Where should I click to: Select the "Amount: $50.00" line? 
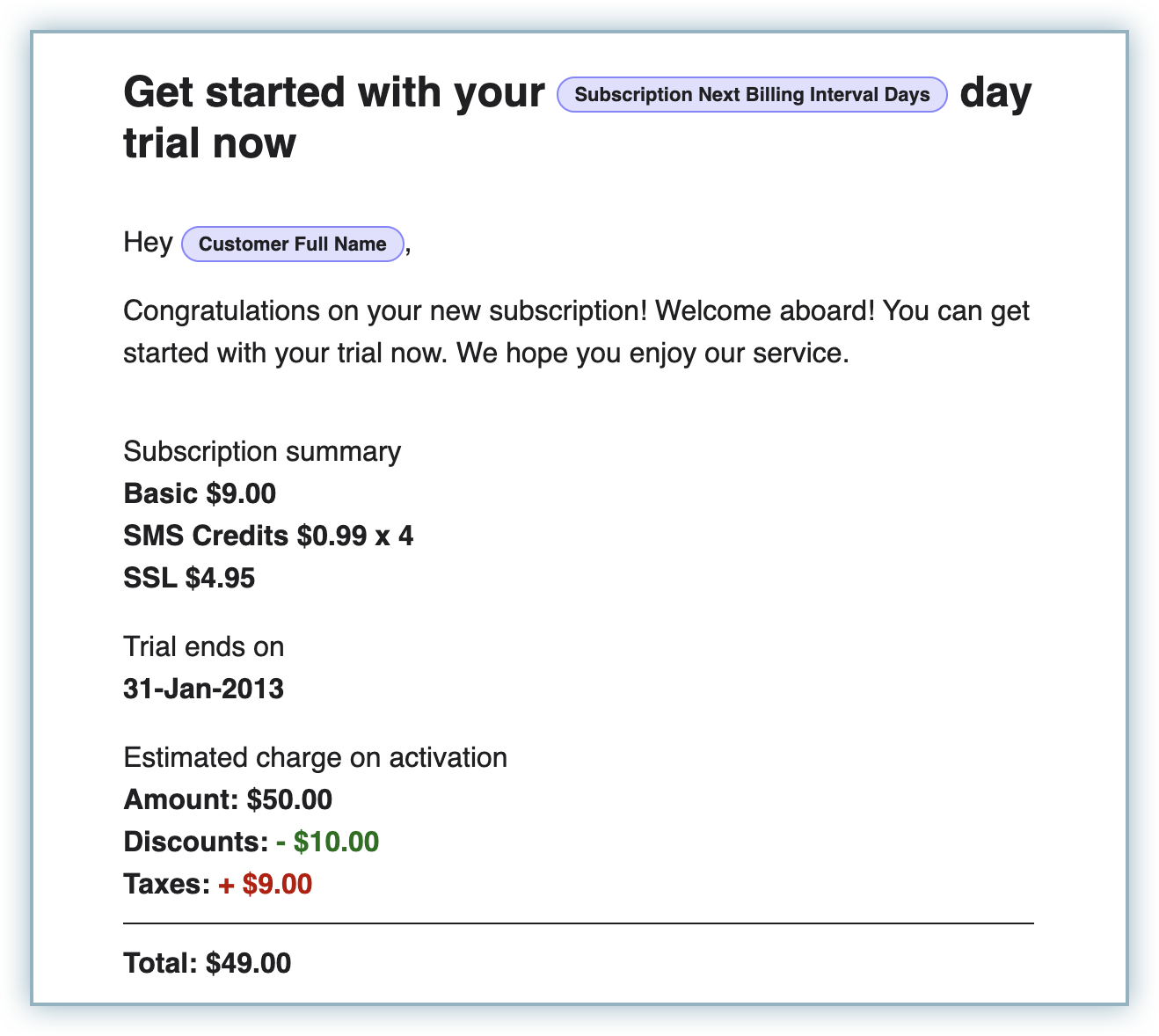click(228, 799)
